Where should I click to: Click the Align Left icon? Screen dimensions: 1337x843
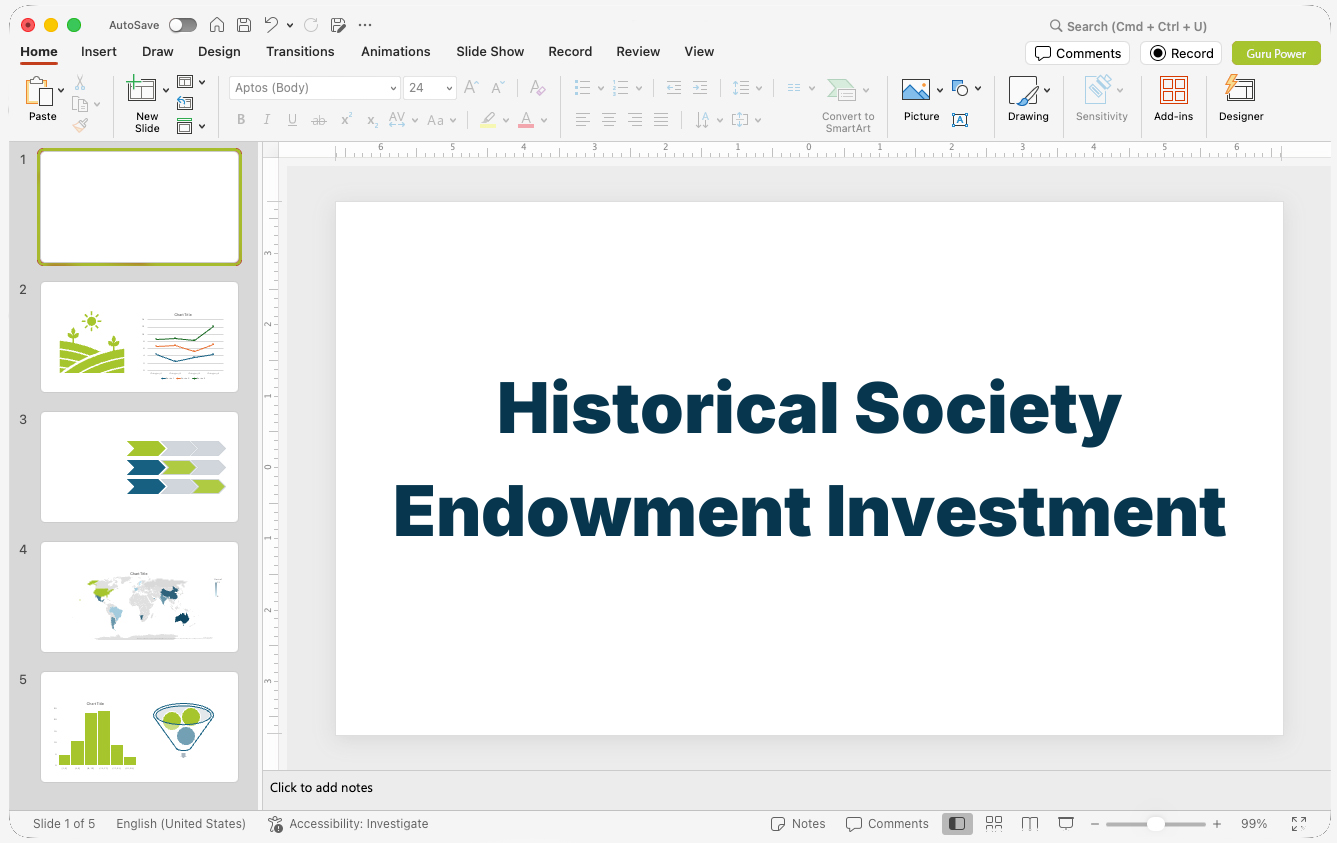coord(583,120)
